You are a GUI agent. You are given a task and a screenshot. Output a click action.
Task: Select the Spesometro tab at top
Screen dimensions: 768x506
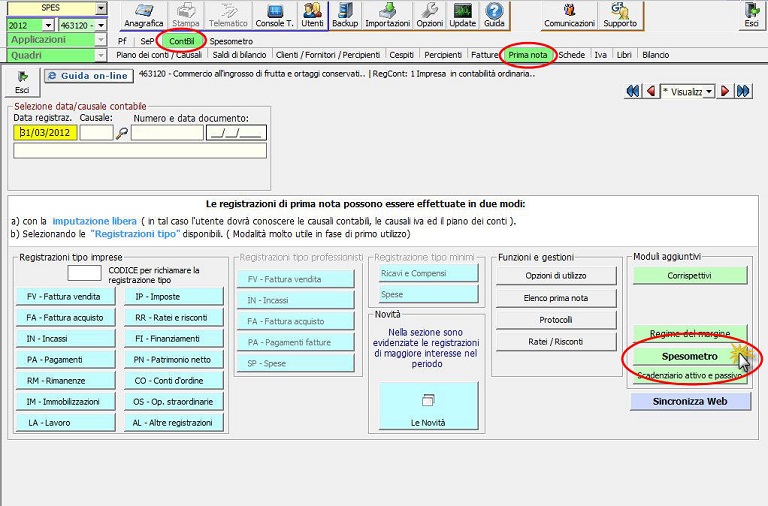click(x=231, y=41)
